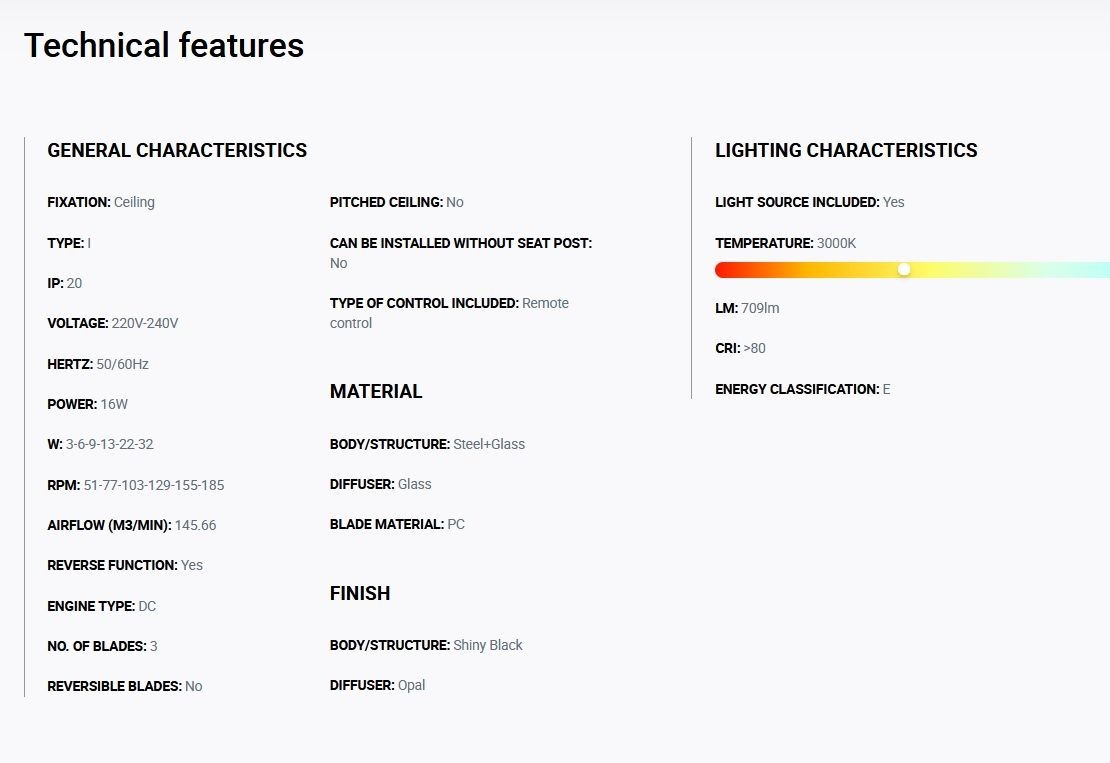The height and width of the screenshot is (763, 1110).
Task: Click the Temperature 3000K label
Action: (786, 243)
